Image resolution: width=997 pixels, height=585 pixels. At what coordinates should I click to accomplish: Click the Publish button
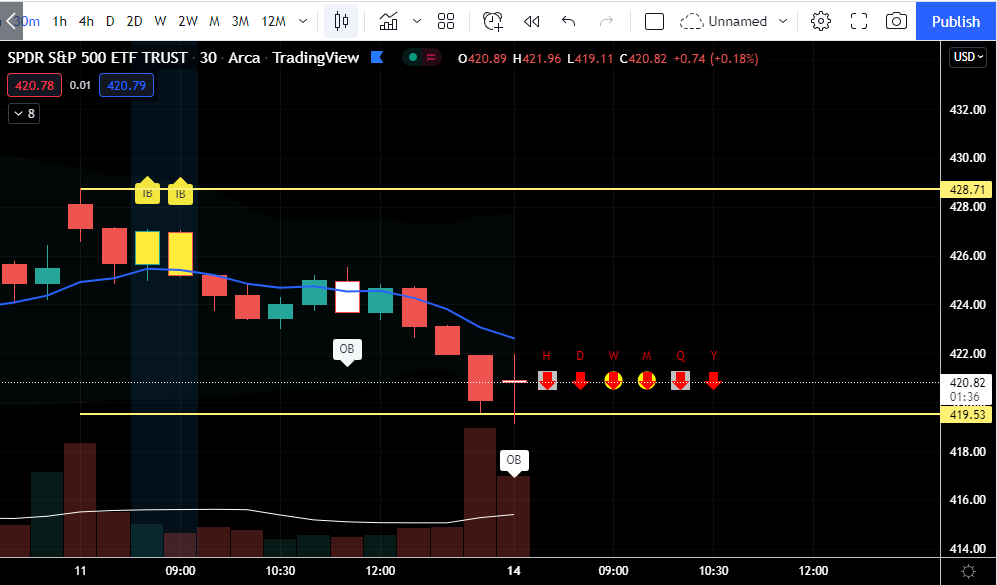click(956, 21)
